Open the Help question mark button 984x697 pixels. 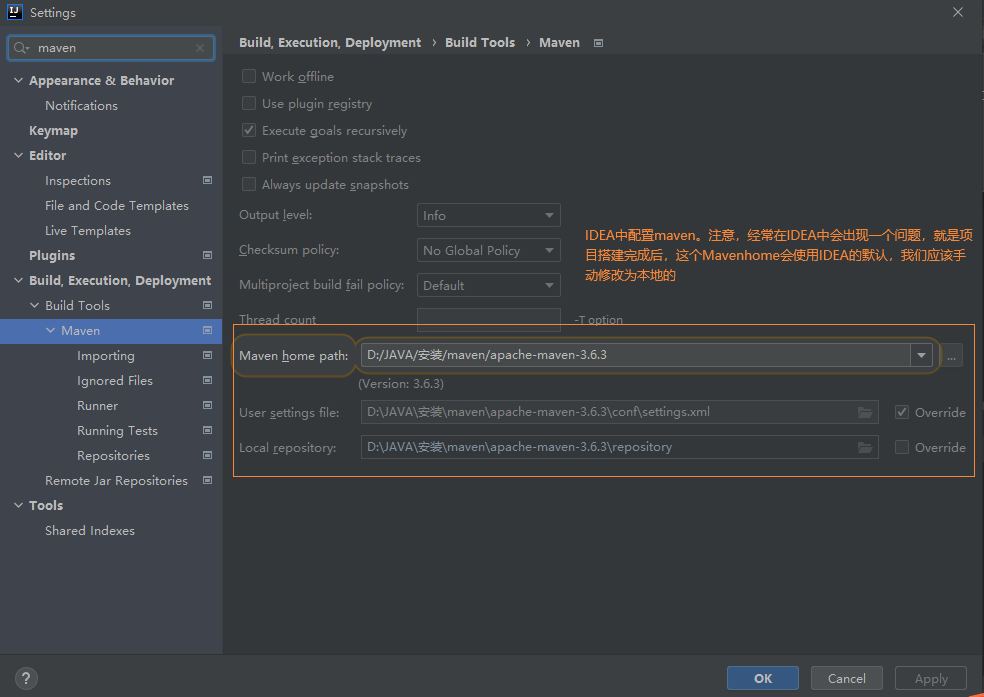(26, 678)
